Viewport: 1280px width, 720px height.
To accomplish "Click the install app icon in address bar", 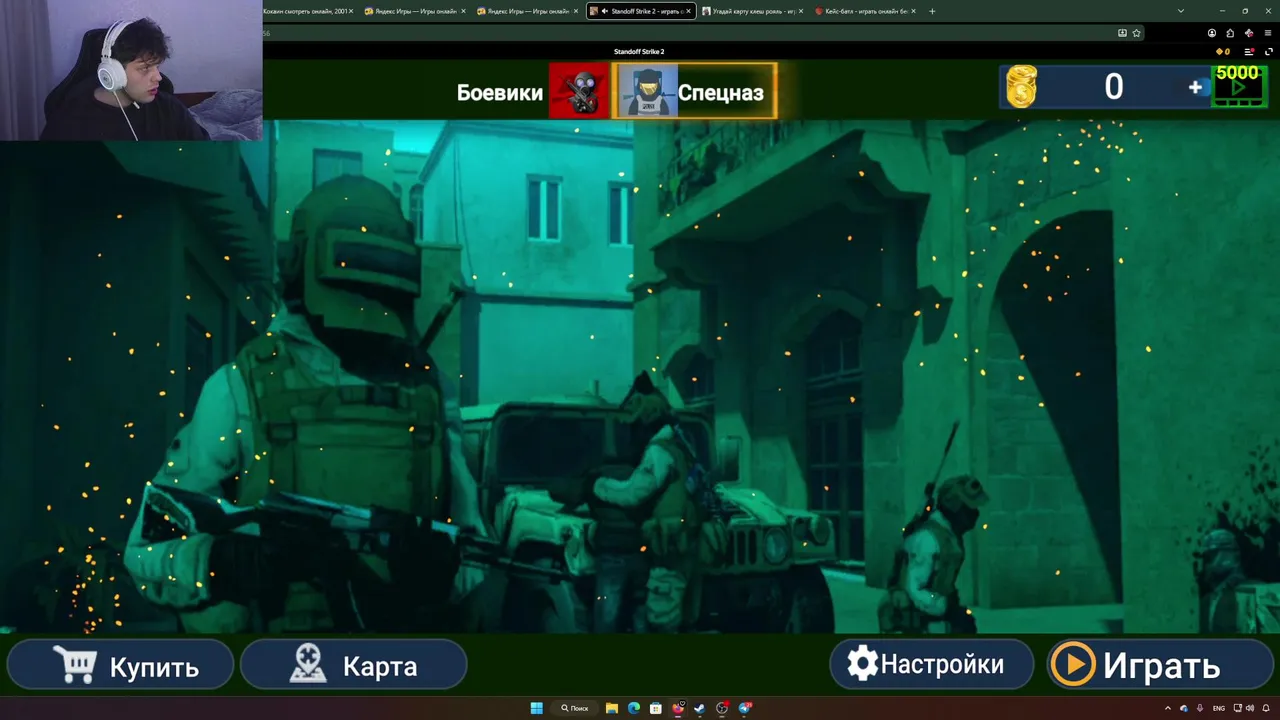I will pos(1122,33).
